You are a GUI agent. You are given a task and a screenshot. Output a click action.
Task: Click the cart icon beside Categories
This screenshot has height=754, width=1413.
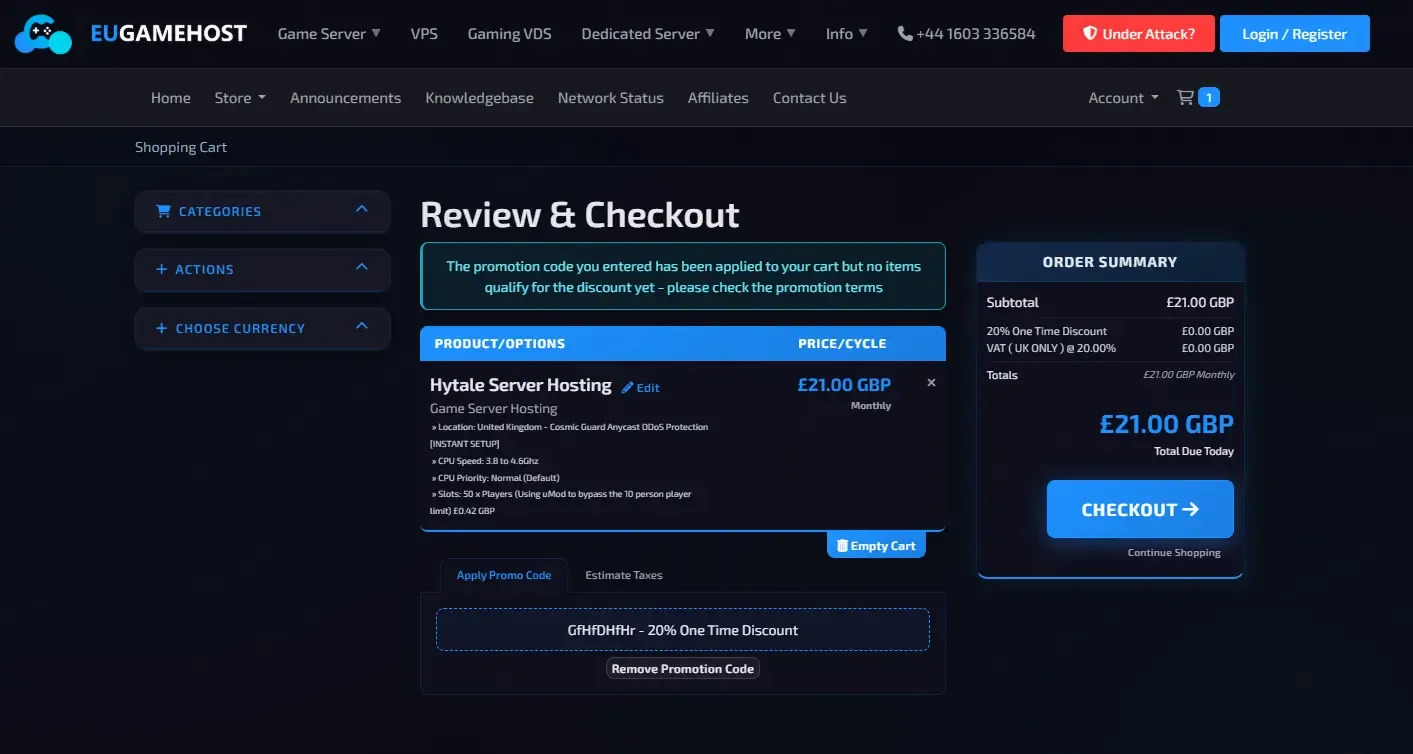tap(164, 211)
